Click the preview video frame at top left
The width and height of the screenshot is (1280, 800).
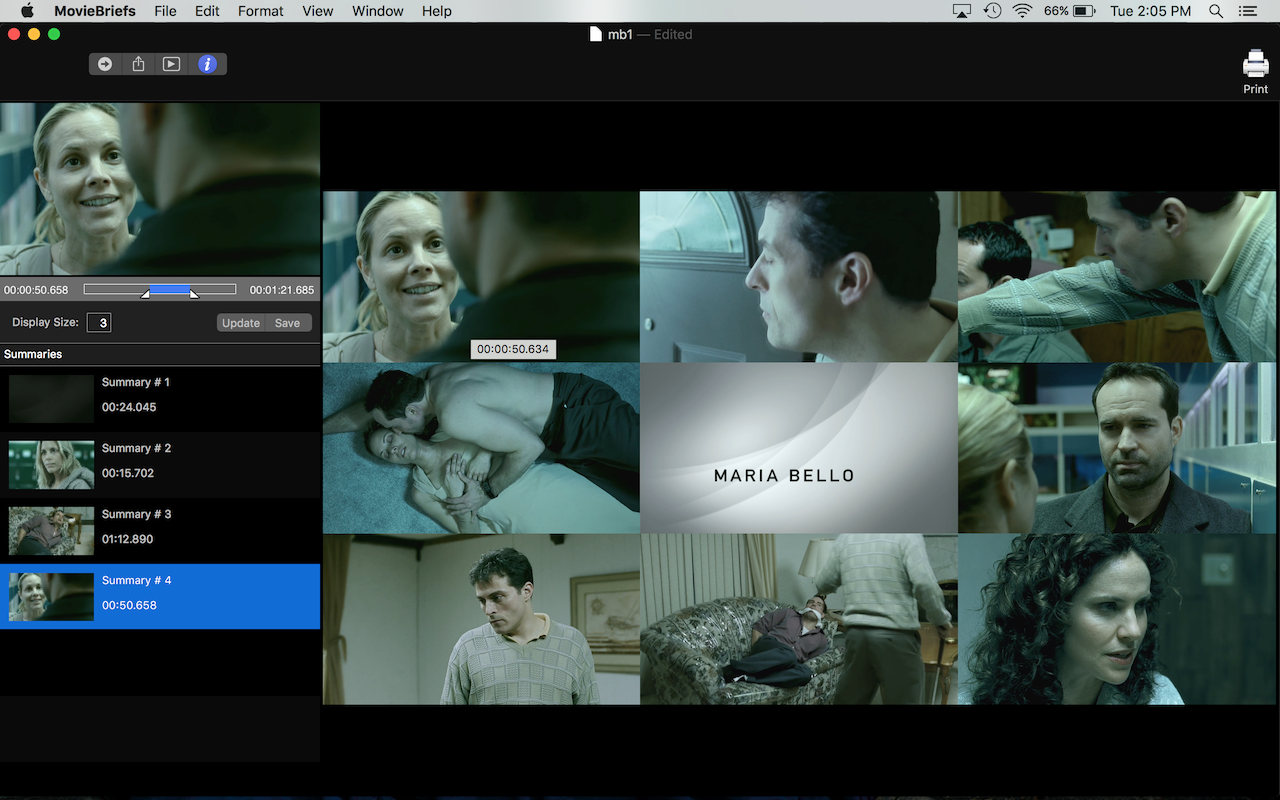pyautogui.click(x=160, y=189)
